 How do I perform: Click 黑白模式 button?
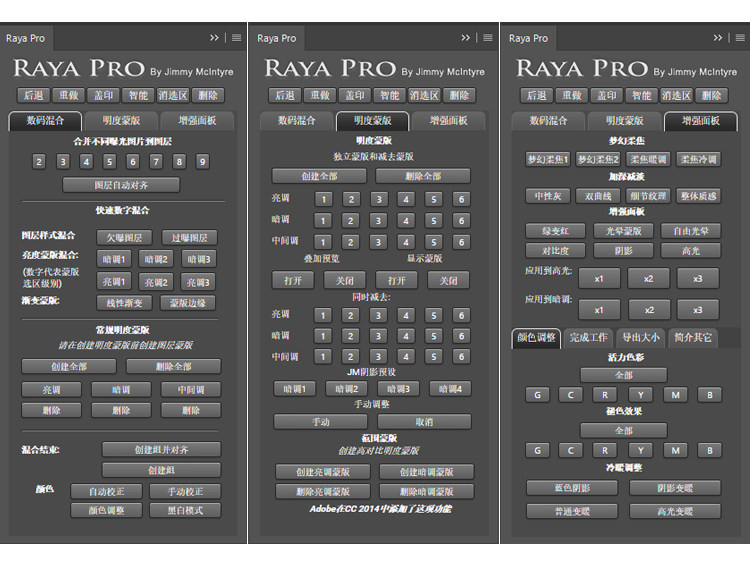(x=185, y=510)
